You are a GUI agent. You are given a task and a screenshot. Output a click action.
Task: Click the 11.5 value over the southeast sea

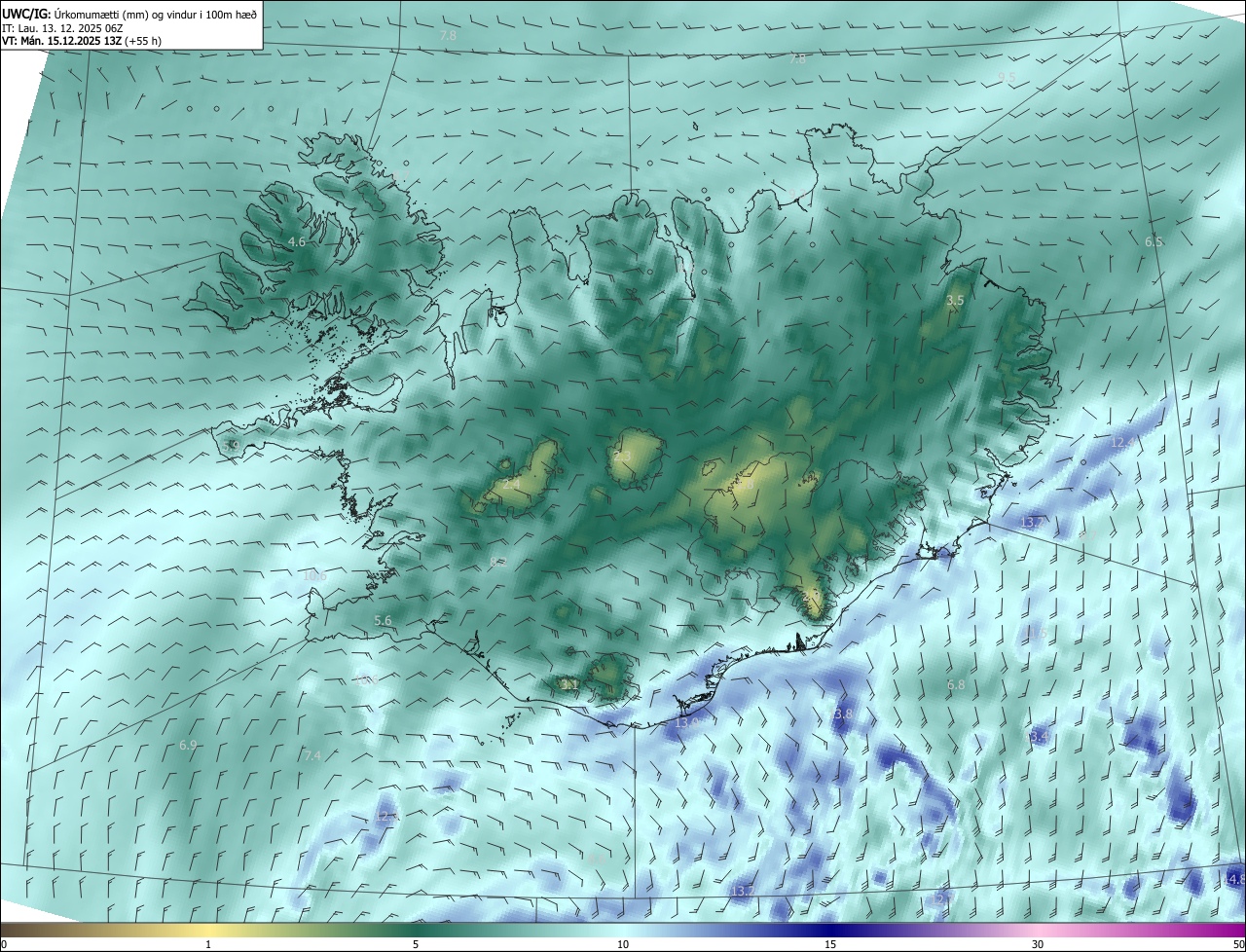pos(1034,633)
